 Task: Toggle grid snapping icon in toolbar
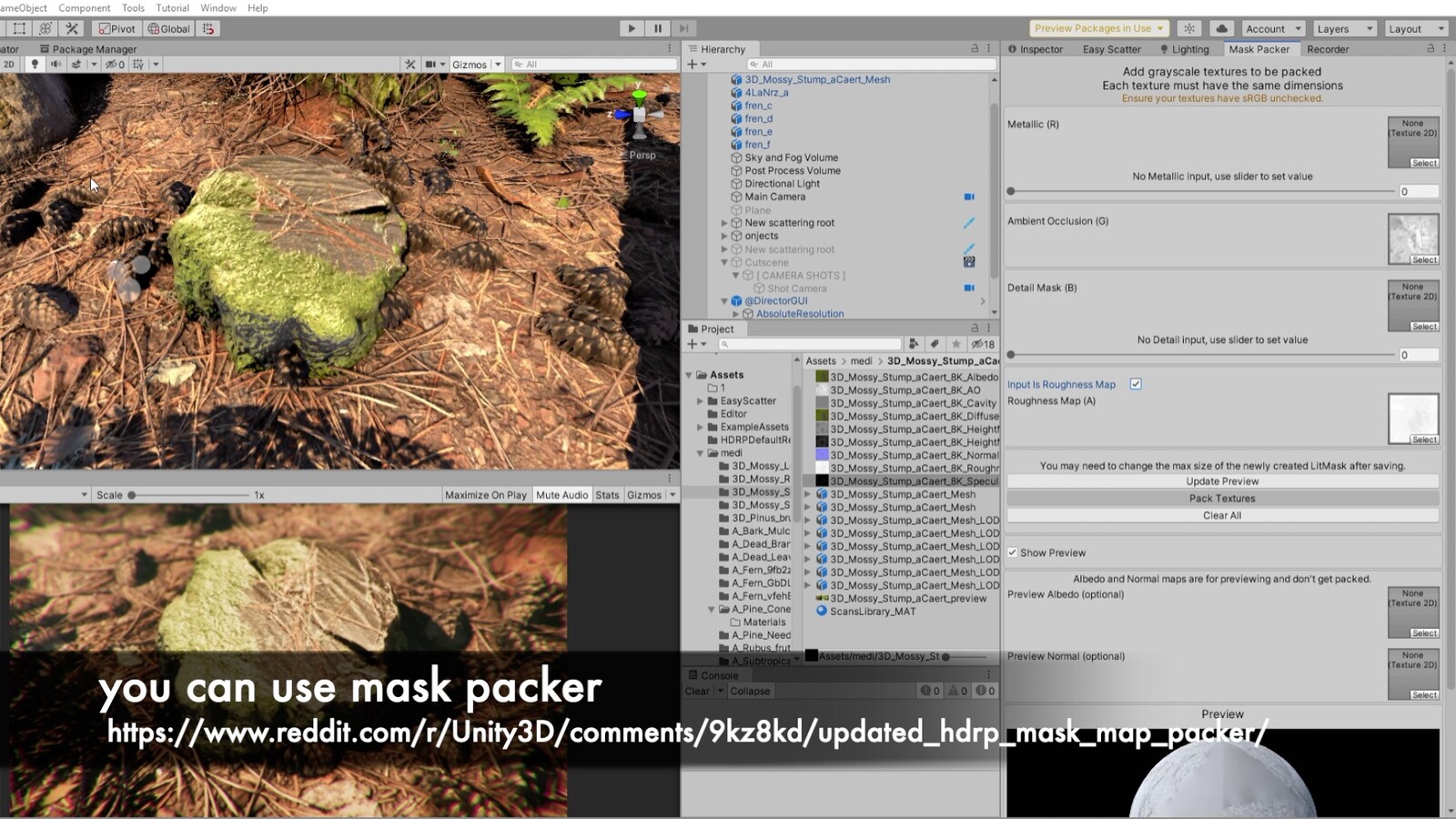[208, 28]
